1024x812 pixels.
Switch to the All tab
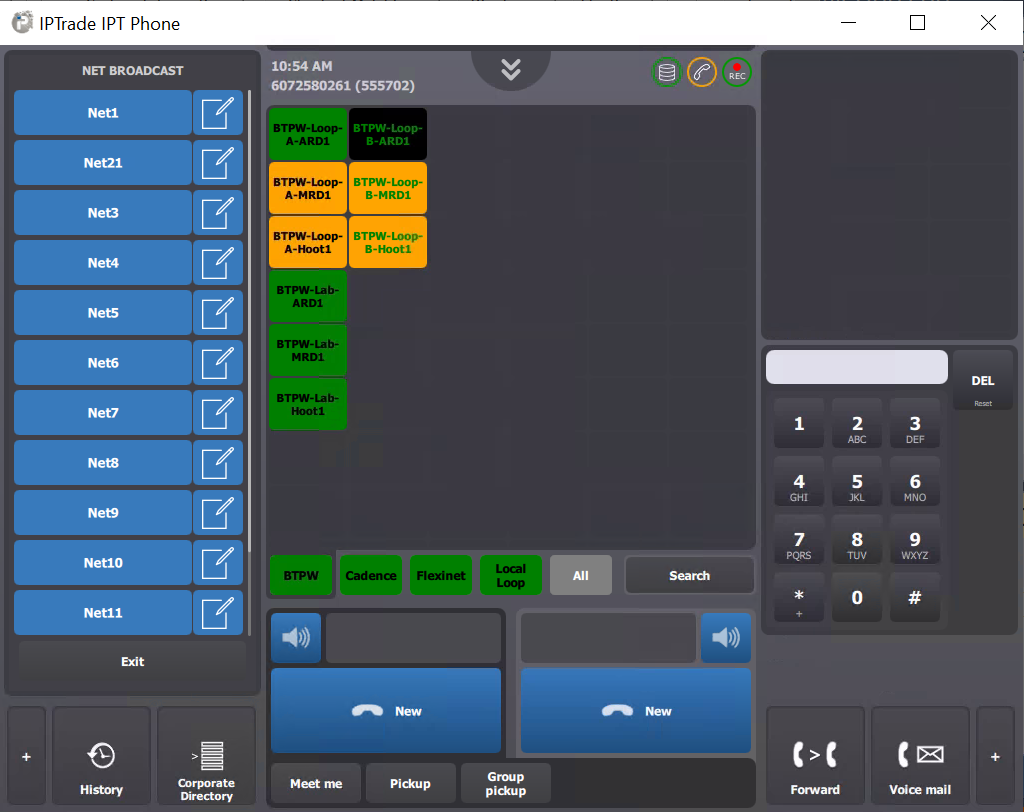point(581,576)
